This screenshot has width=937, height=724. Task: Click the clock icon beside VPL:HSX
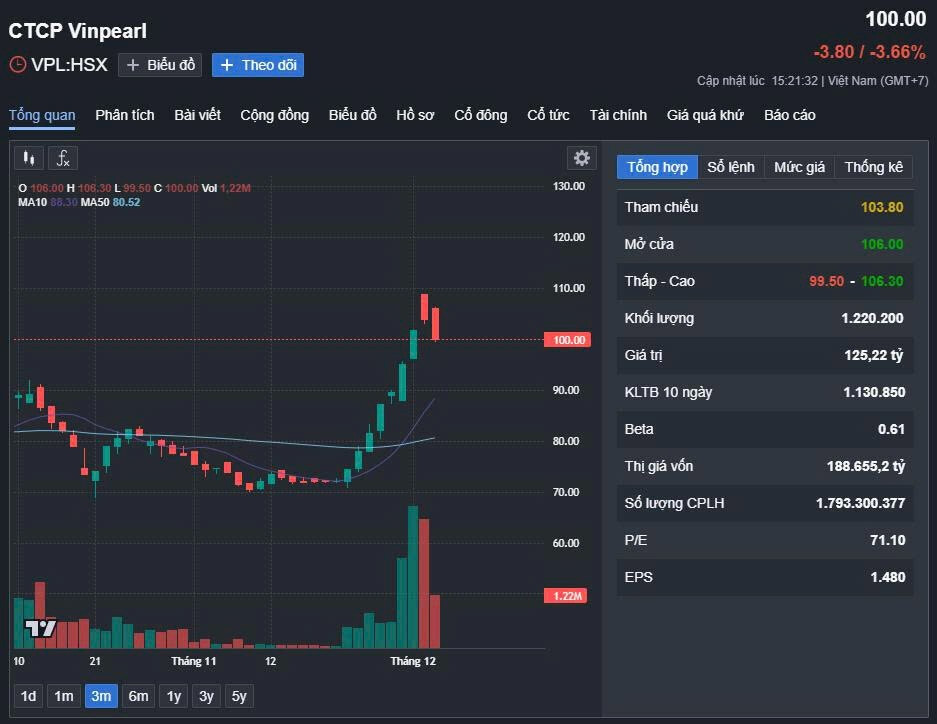(18, 65)
